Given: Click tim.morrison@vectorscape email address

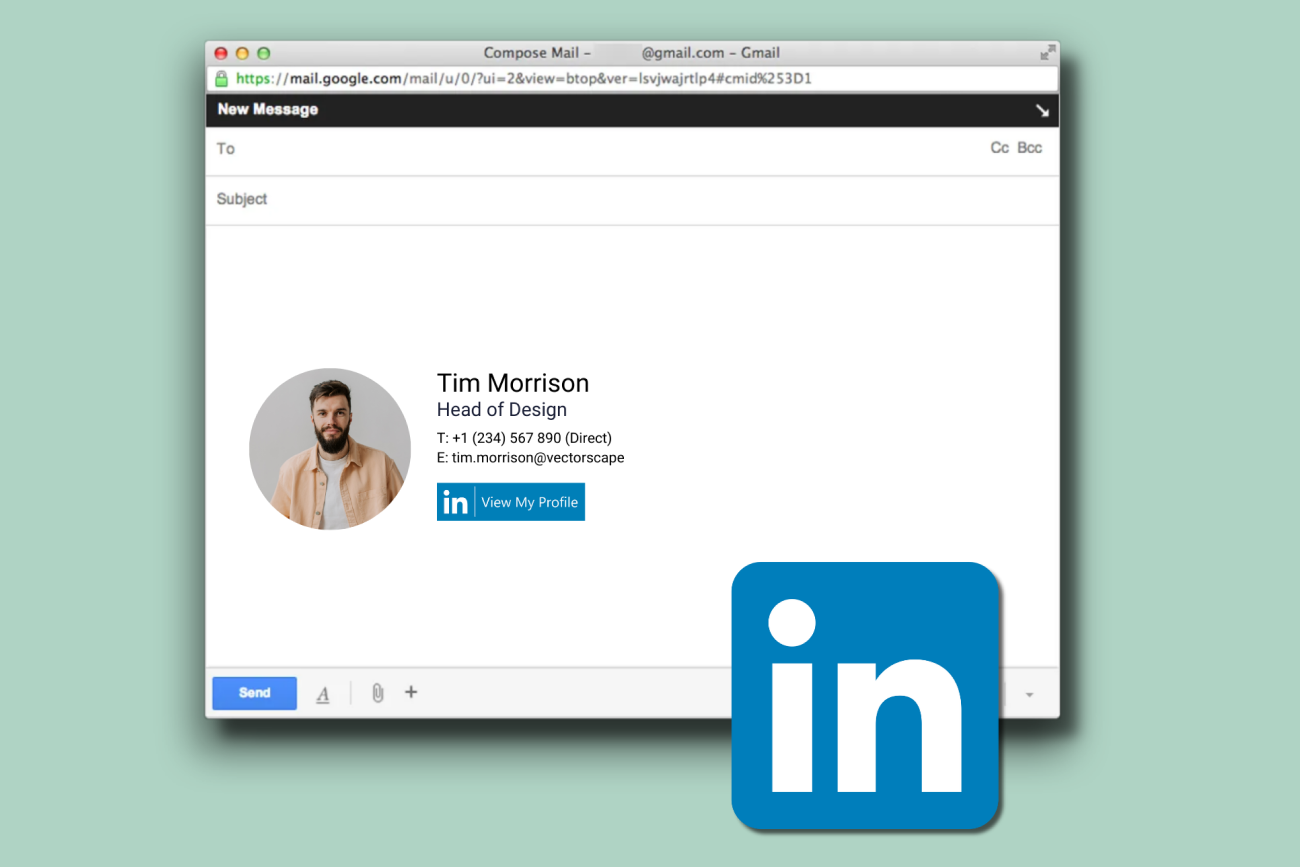Looking at the screenshot, I should pos(537,457).
